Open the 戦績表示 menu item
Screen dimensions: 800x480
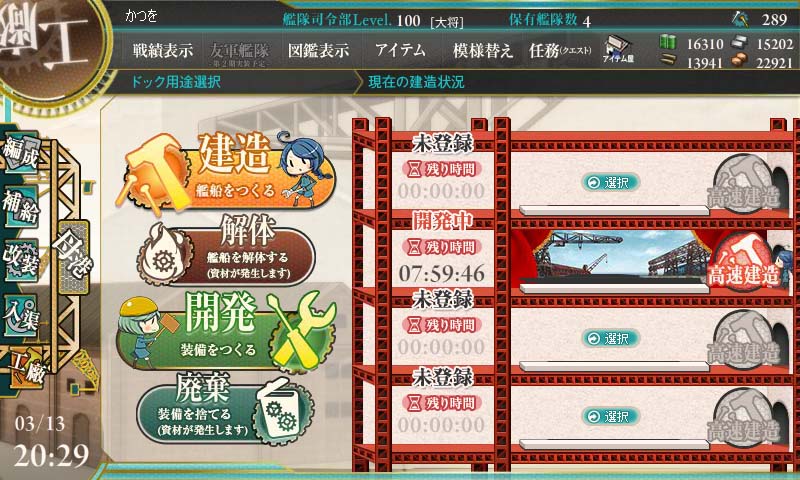(163, 50)
